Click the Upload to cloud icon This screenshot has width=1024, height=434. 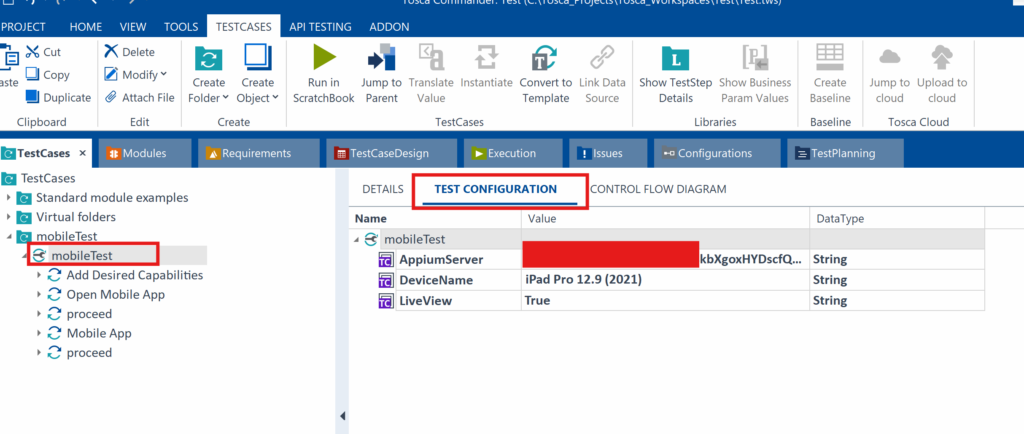pos(942,57)
